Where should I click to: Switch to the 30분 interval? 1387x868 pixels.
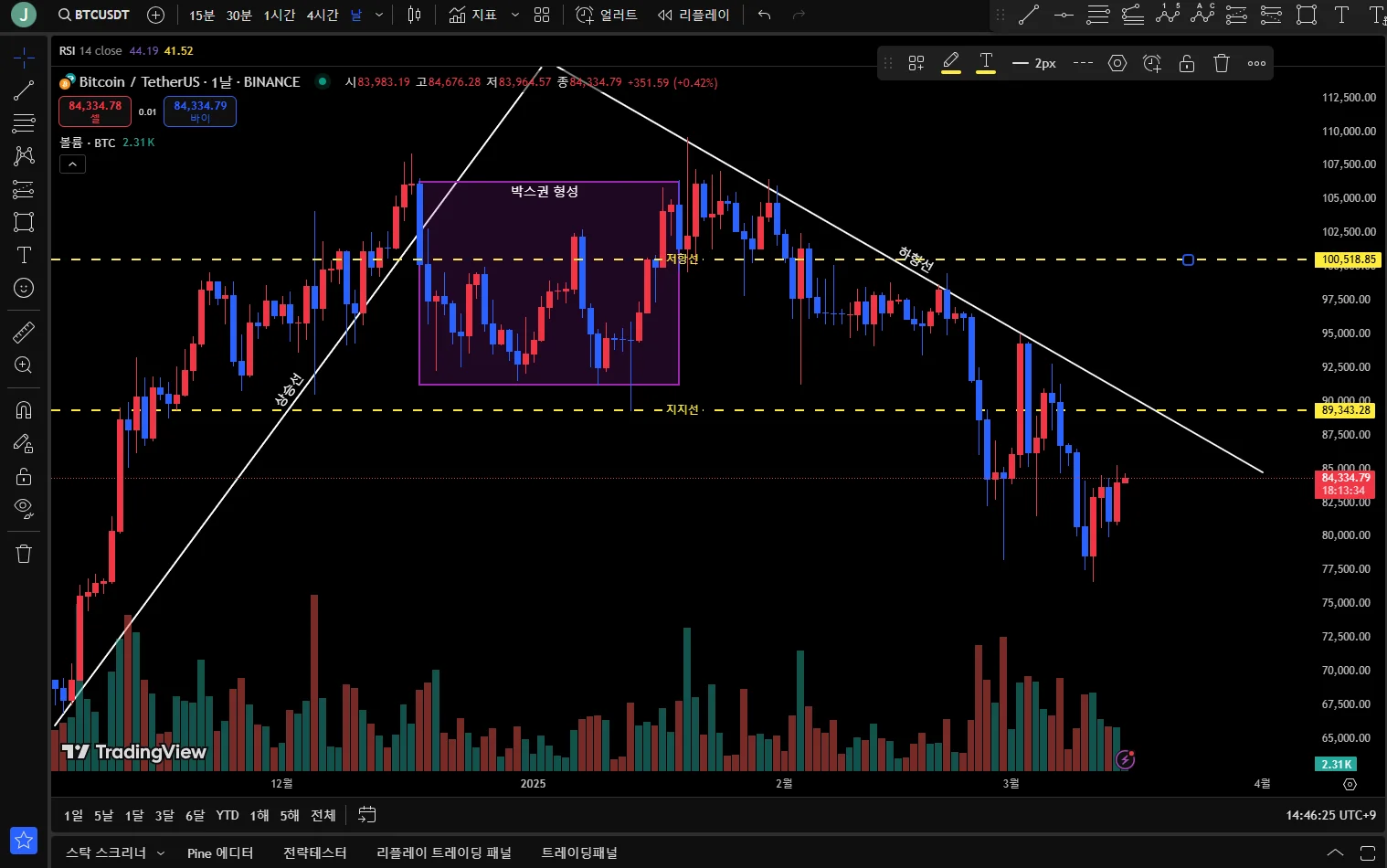point(239,15)
